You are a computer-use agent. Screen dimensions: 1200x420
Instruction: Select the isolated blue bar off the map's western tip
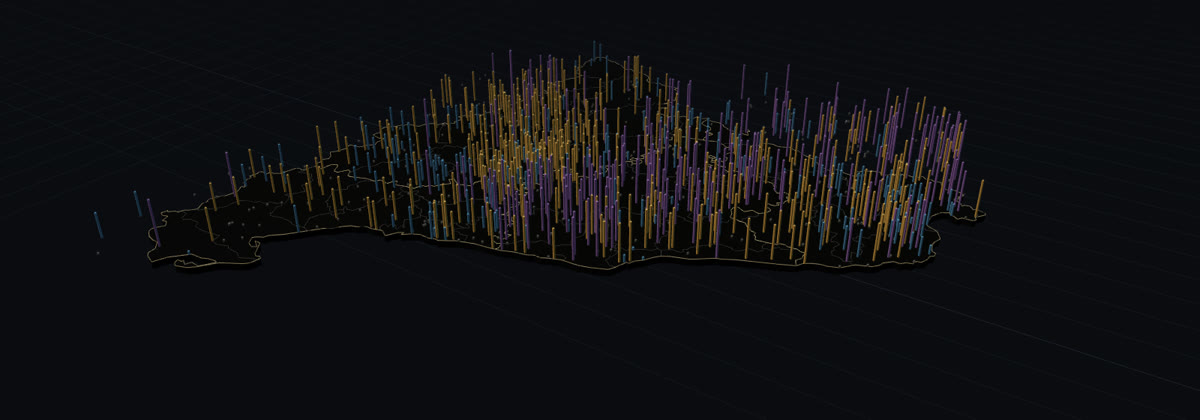click(98, 225)
